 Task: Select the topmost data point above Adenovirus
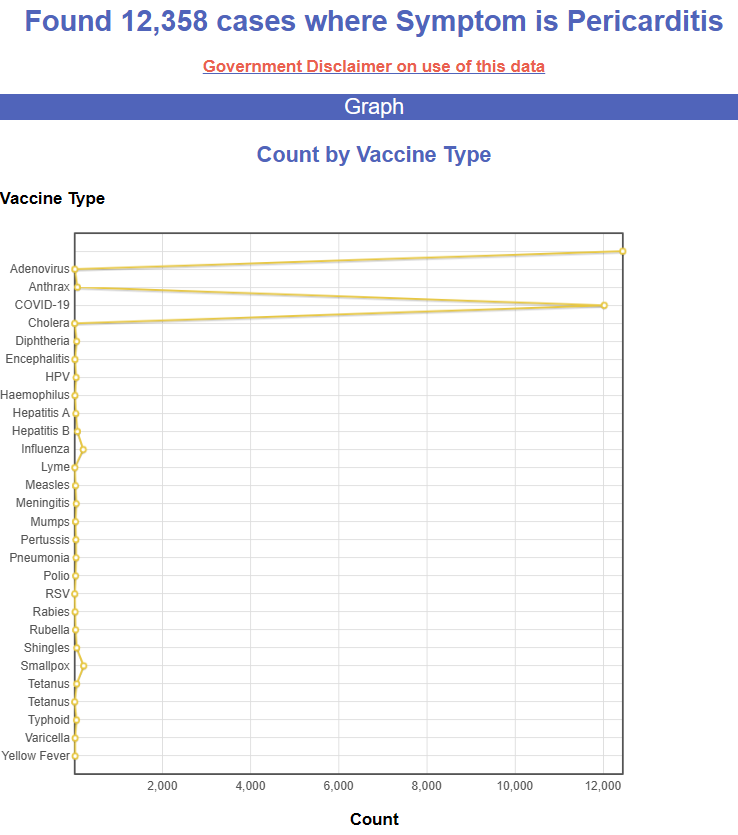622,251
